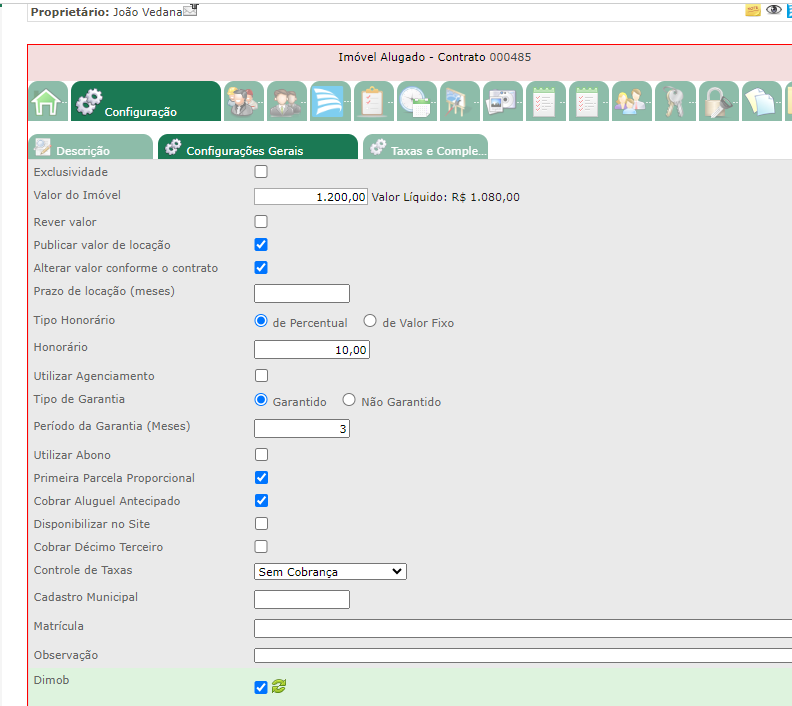Click the Honorário value field
792x706 pixels.
click(x=312, y=350)
